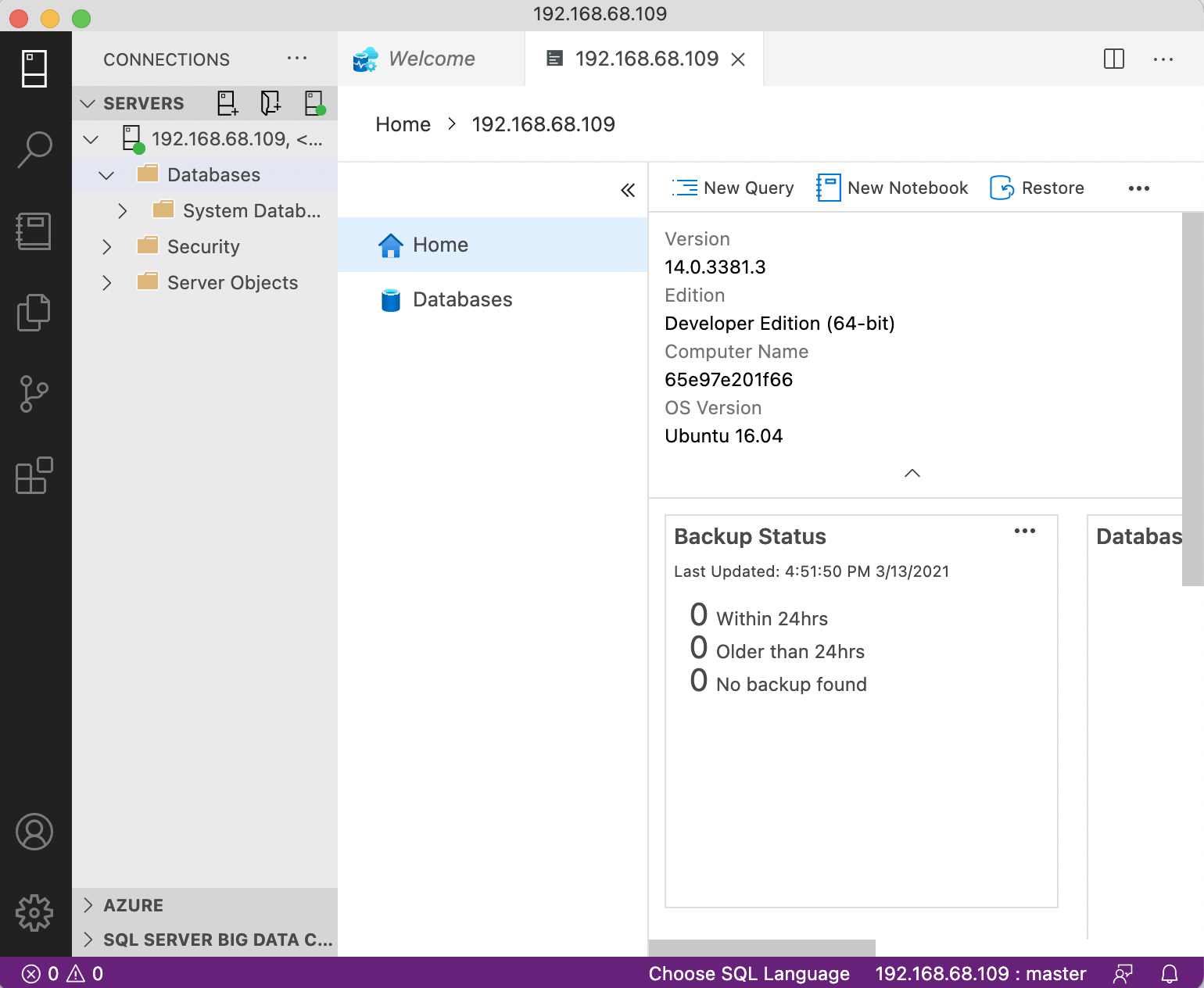Click the New Connection server icon
This screenshot has height=988, width=1204.
pyautogui.click(x=228, y=103)
